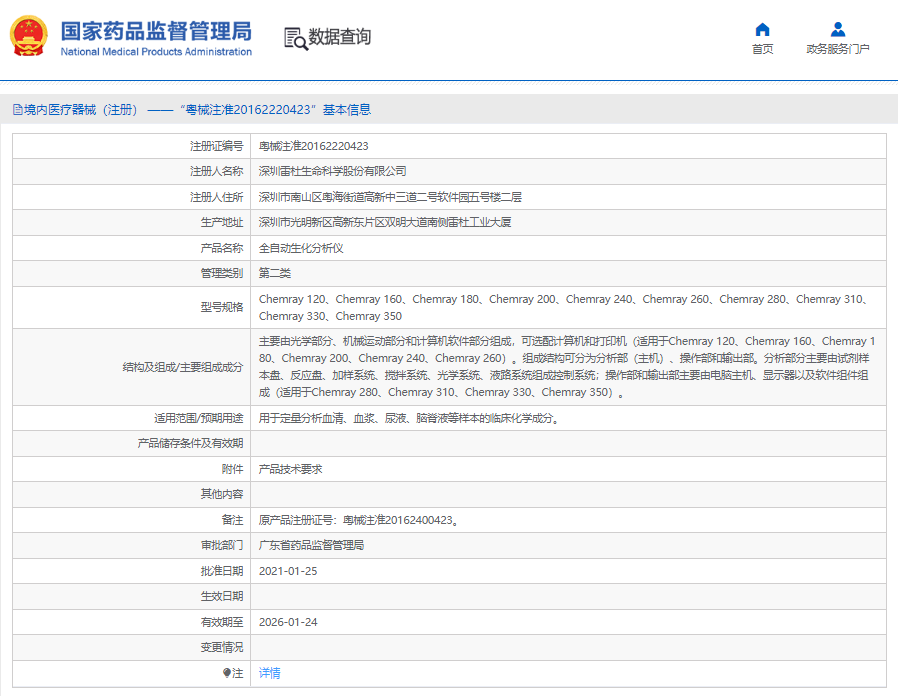Click National Medical Products Administration text
Screen dimensions: 898x696
(156, 52)
